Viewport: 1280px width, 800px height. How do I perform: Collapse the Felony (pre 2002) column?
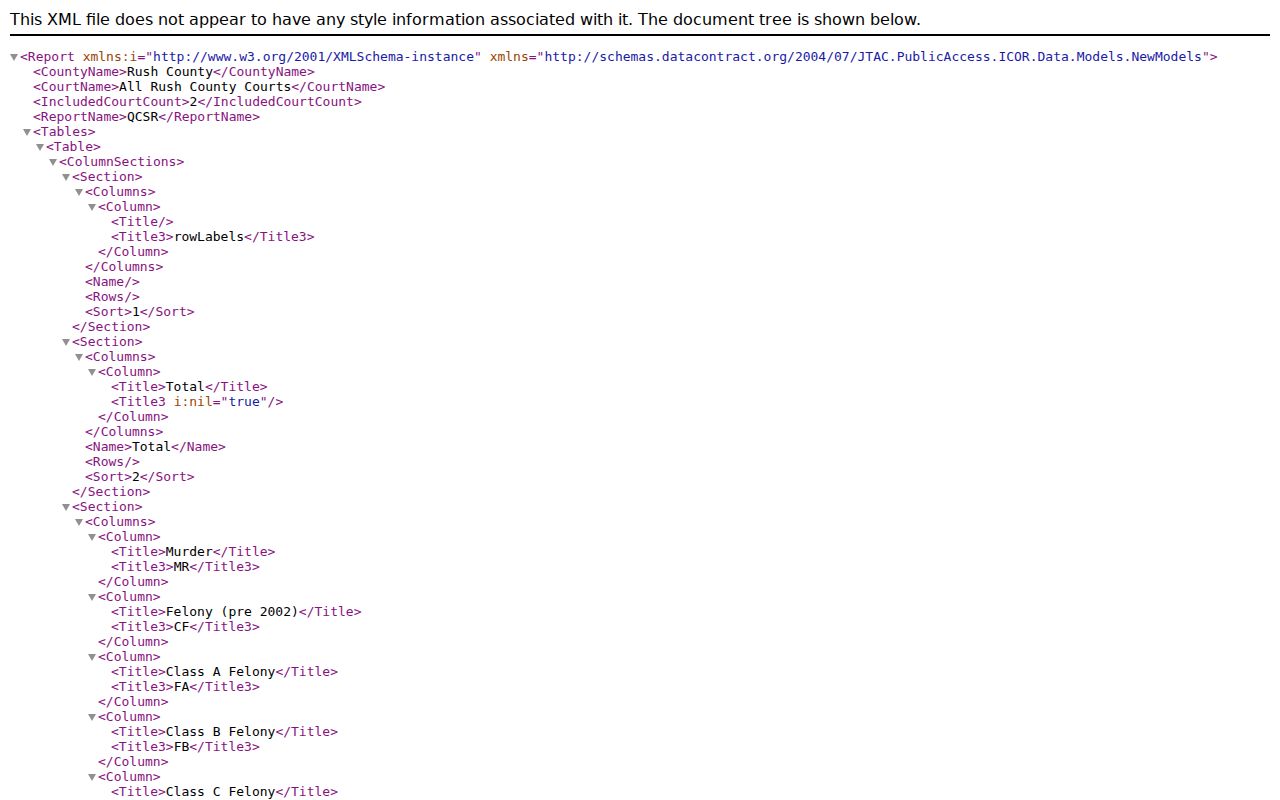[x=92, y=597]
